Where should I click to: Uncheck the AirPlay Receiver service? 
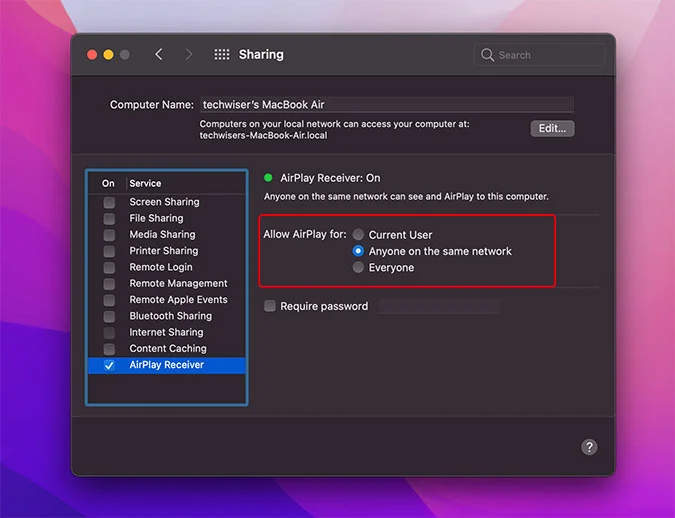[108, 365]
